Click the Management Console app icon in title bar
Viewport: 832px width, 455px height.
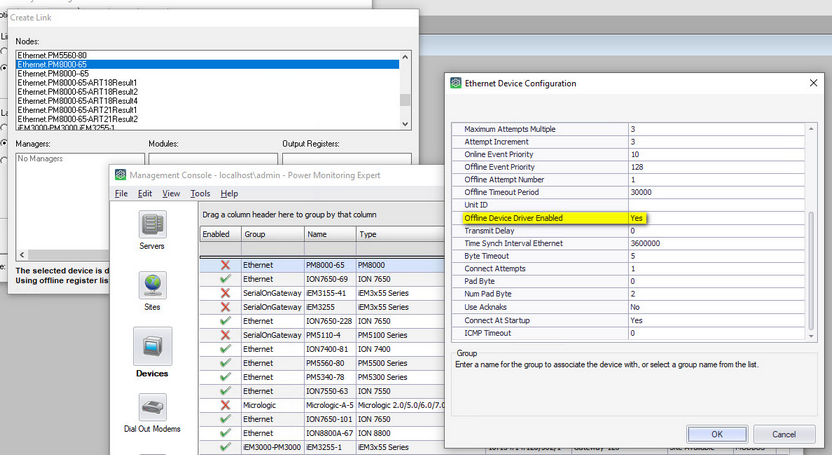(120, 175)
